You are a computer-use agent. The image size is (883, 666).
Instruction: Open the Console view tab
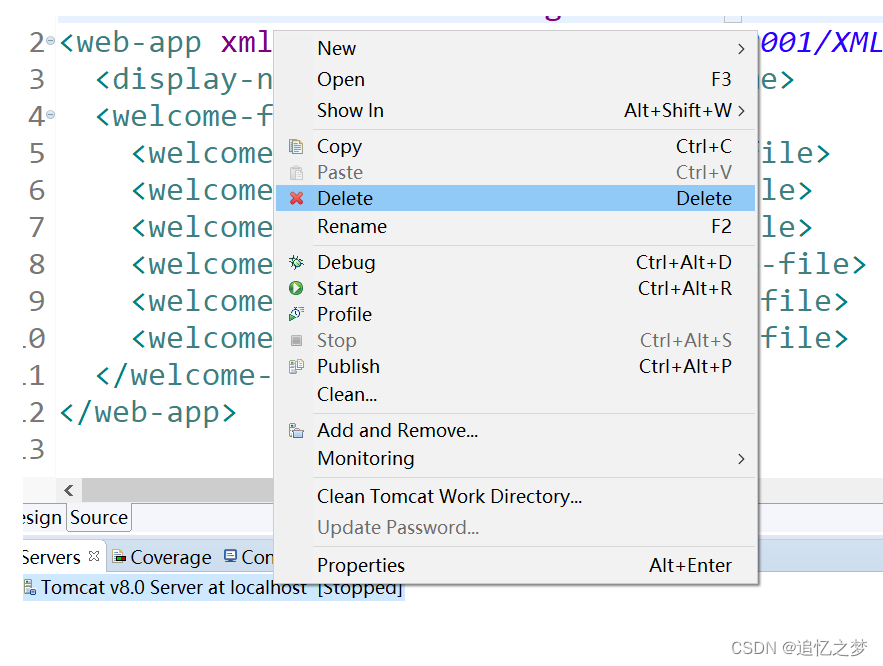click(249, 557)
